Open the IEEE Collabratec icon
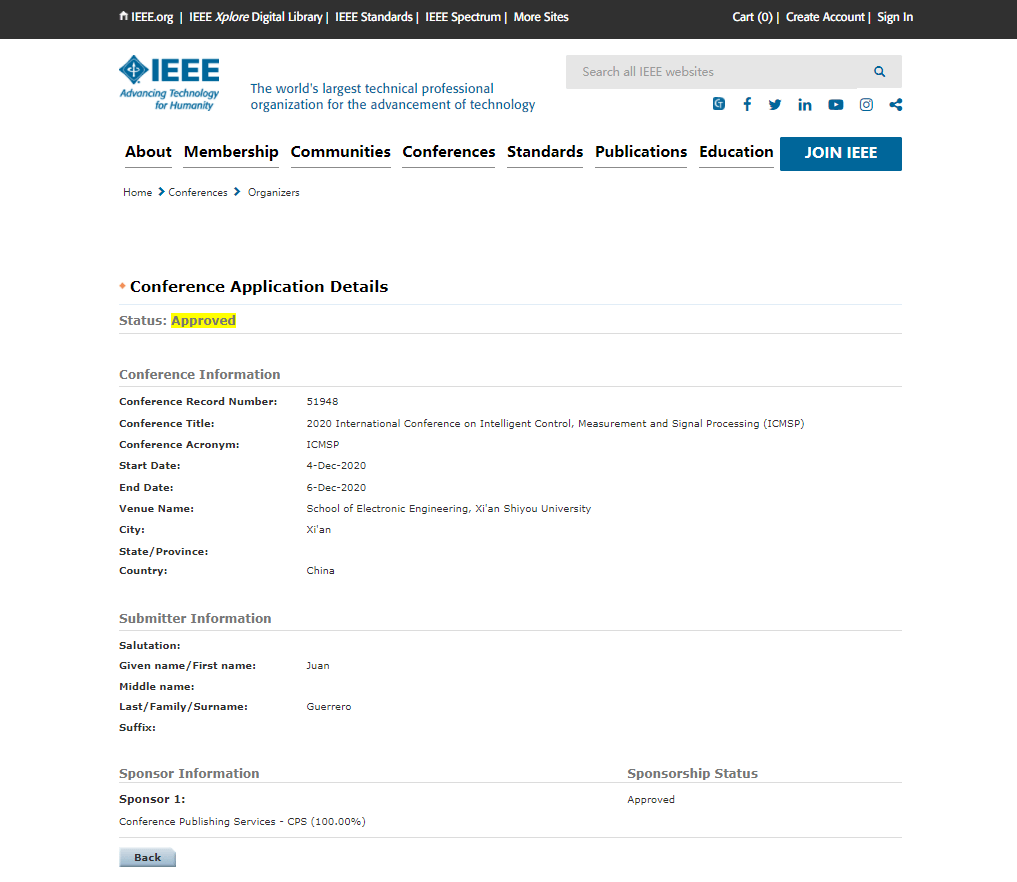This screenshot has width=1017, height=882. 719,104
